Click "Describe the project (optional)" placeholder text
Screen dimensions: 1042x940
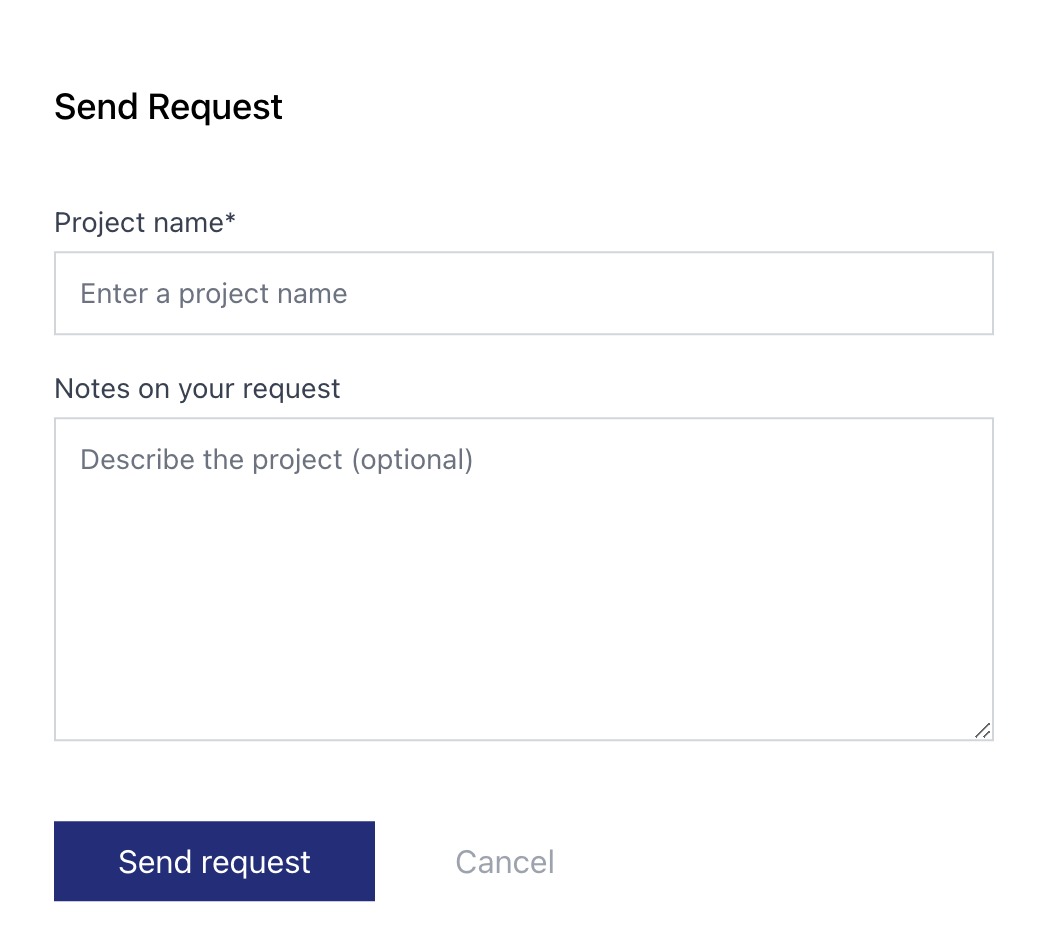tap(276, 459)
